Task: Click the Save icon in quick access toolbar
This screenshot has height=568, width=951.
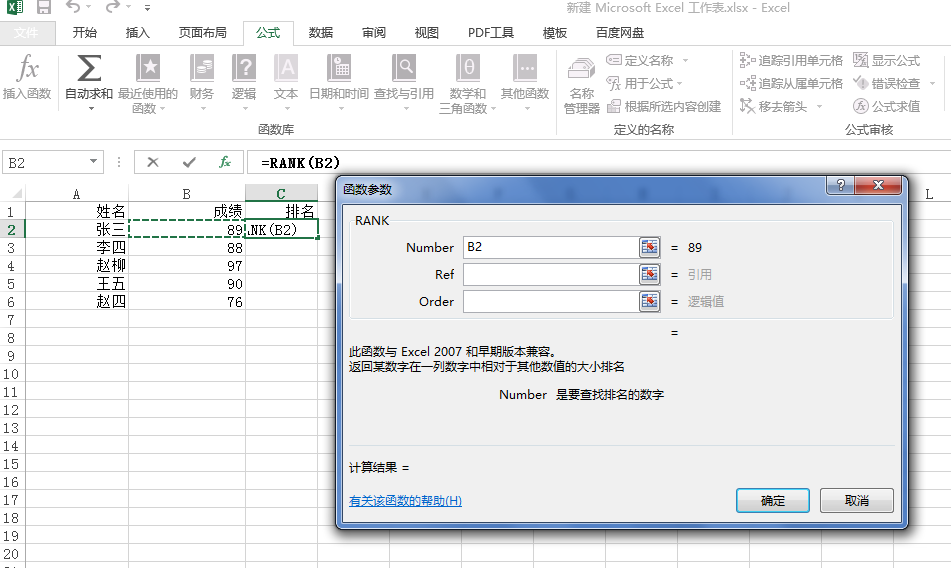Action: [x=44, y=7]
